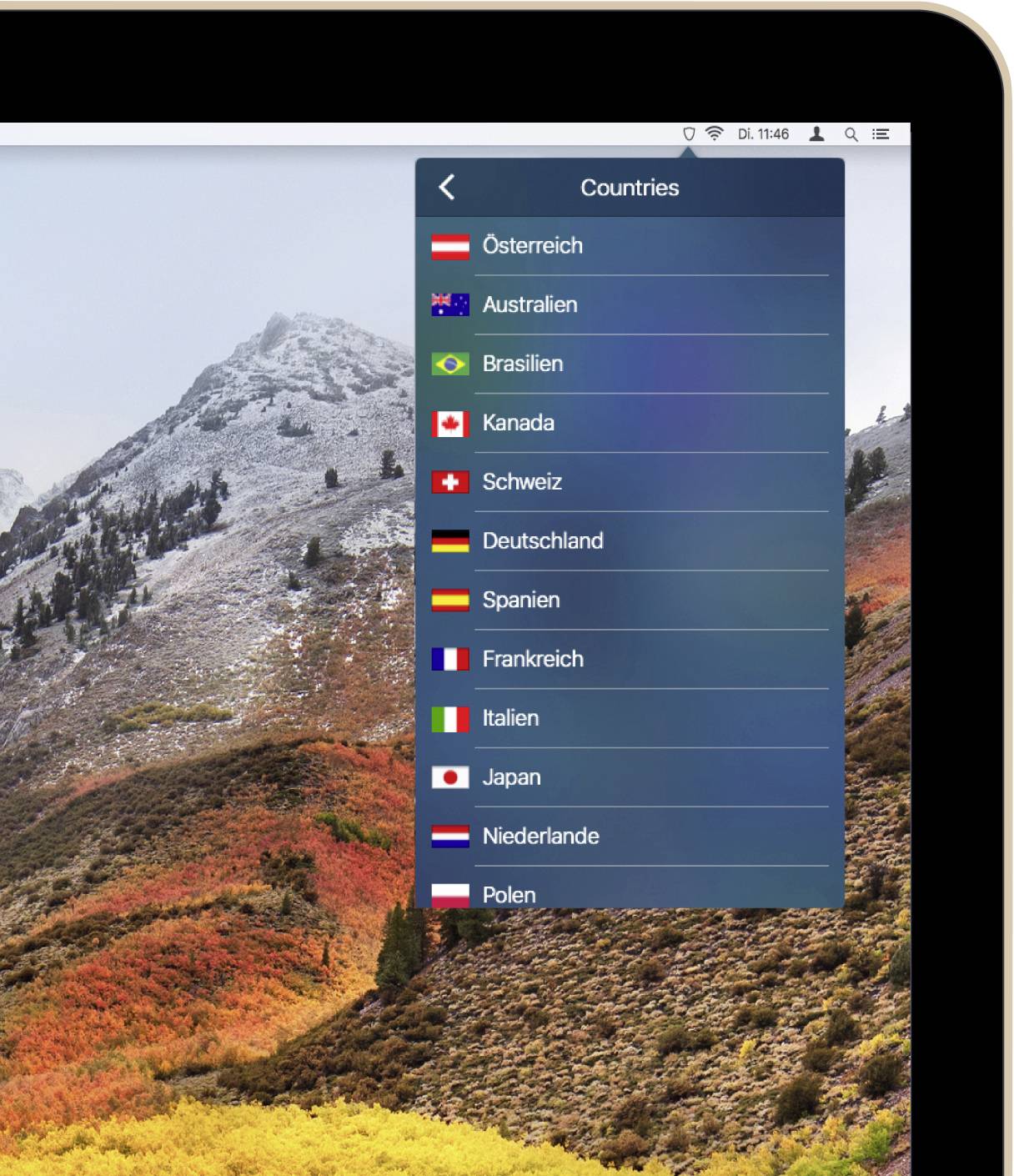Select Italien as server location
This screenshot has width=1014, height=1176.
(x=510, y=718)
